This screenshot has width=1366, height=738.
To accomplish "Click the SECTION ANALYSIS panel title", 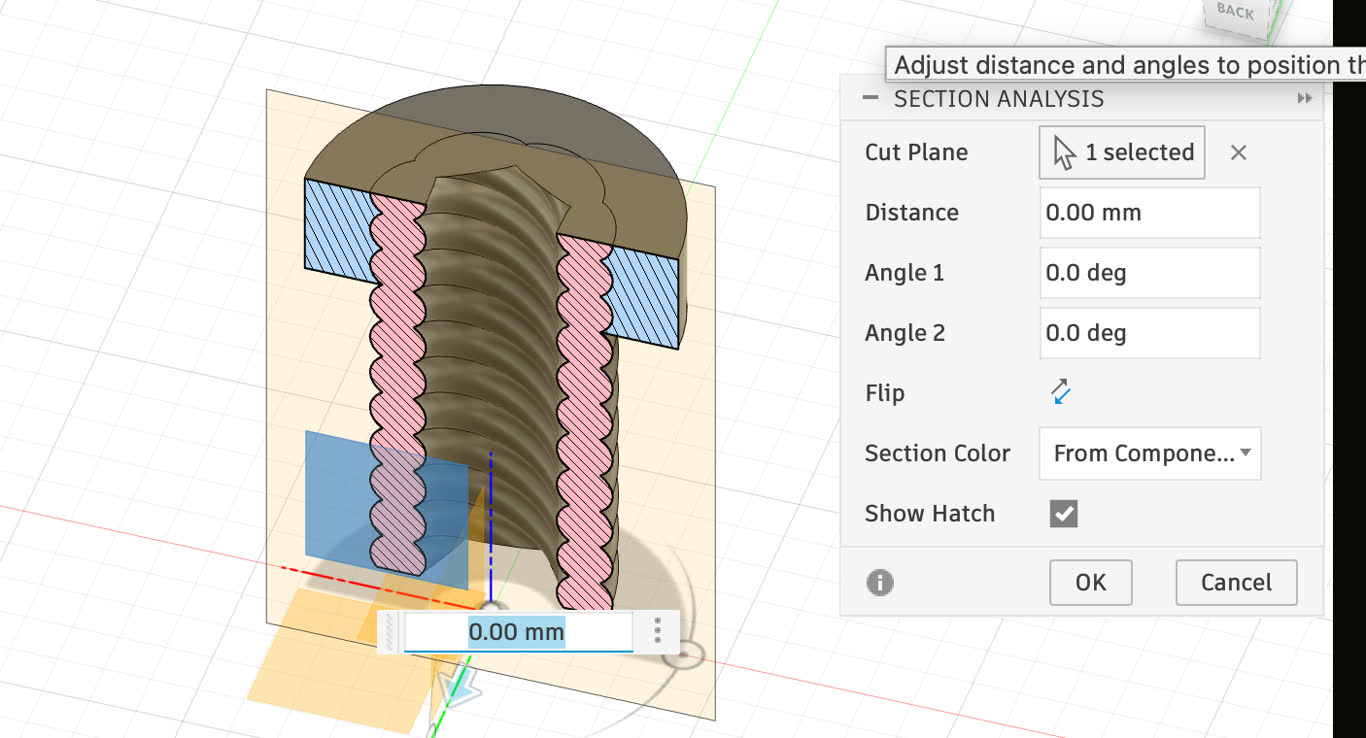I will 999,99.
